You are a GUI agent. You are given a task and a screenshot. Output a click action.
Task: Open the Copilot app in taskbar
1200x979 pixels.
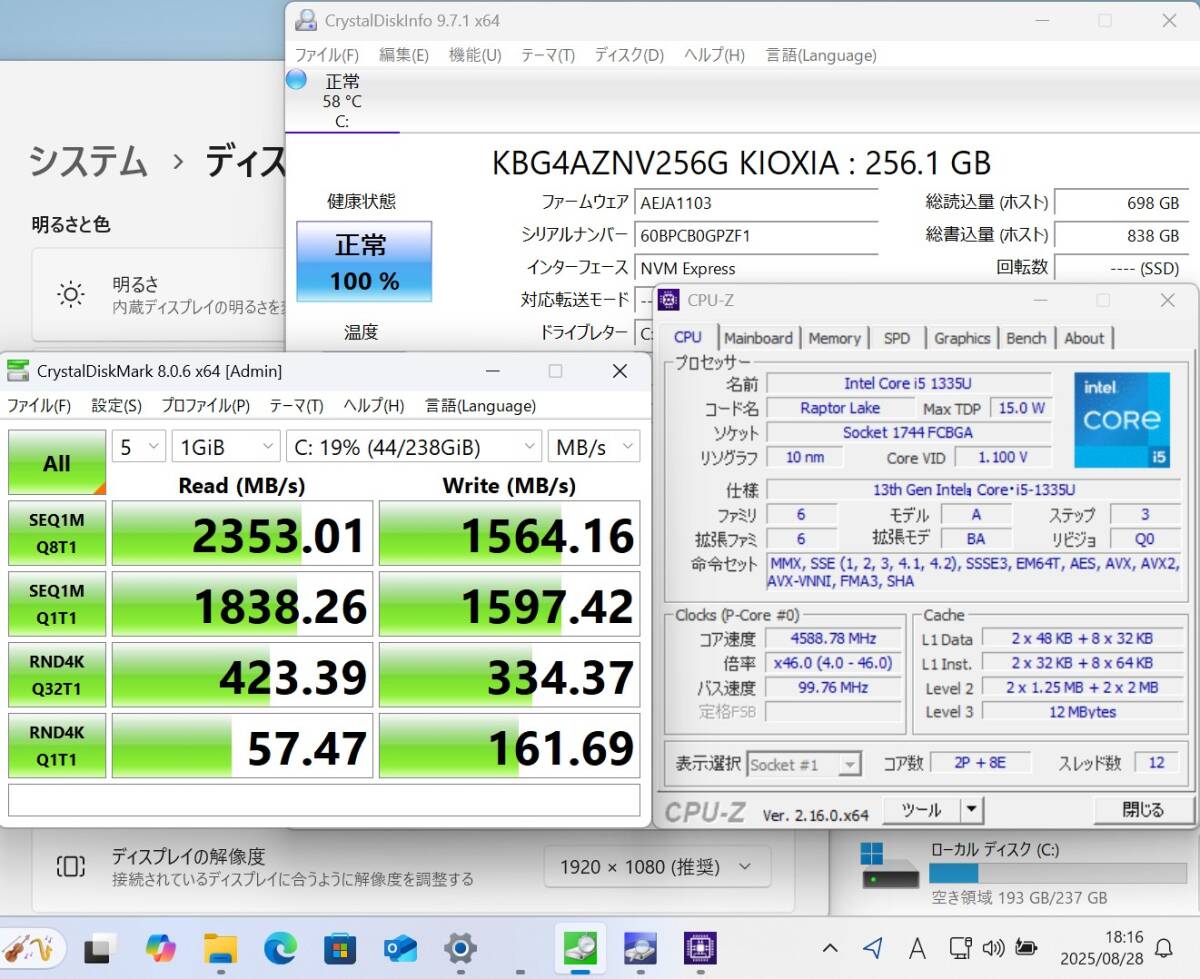pos(160,948)
